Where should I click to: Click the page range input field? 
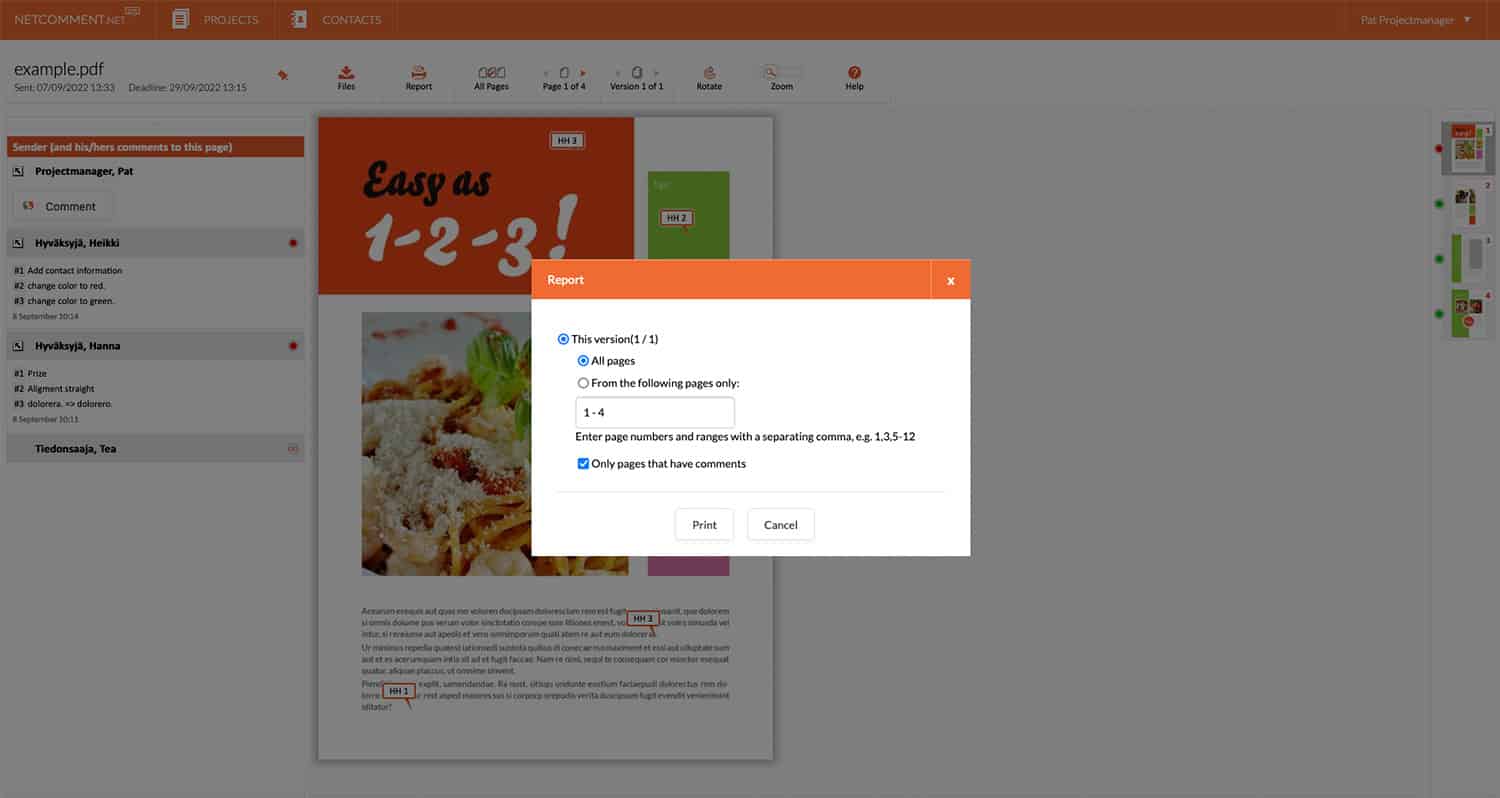pyautogui.click(x=654, y=412)
